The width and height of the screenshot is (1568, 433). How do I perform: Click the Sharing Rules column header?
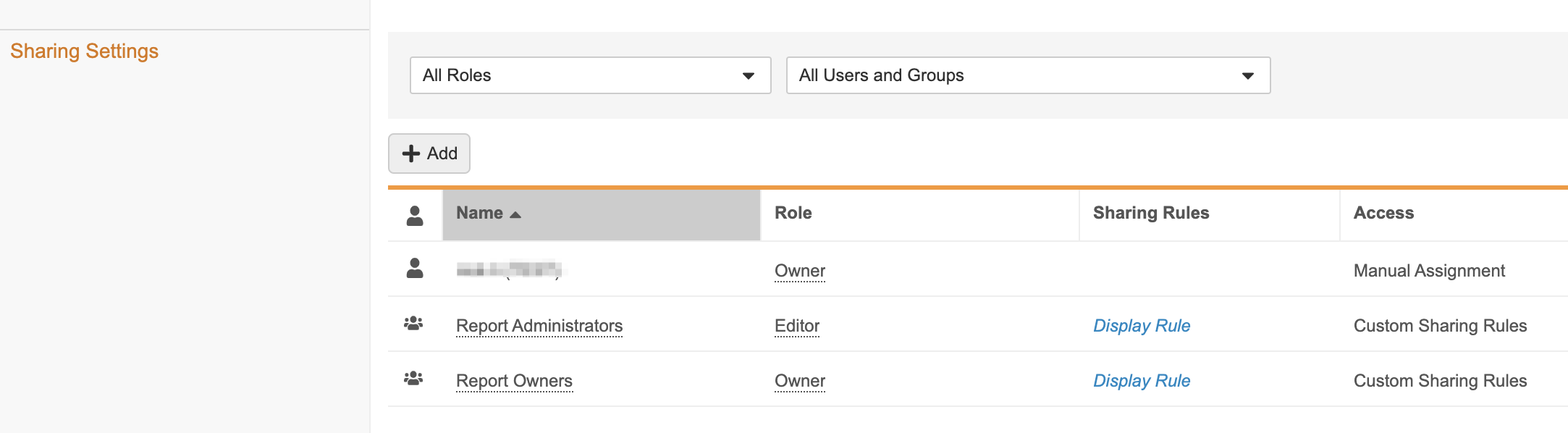pyautogui.click(x=1150, y=213)
